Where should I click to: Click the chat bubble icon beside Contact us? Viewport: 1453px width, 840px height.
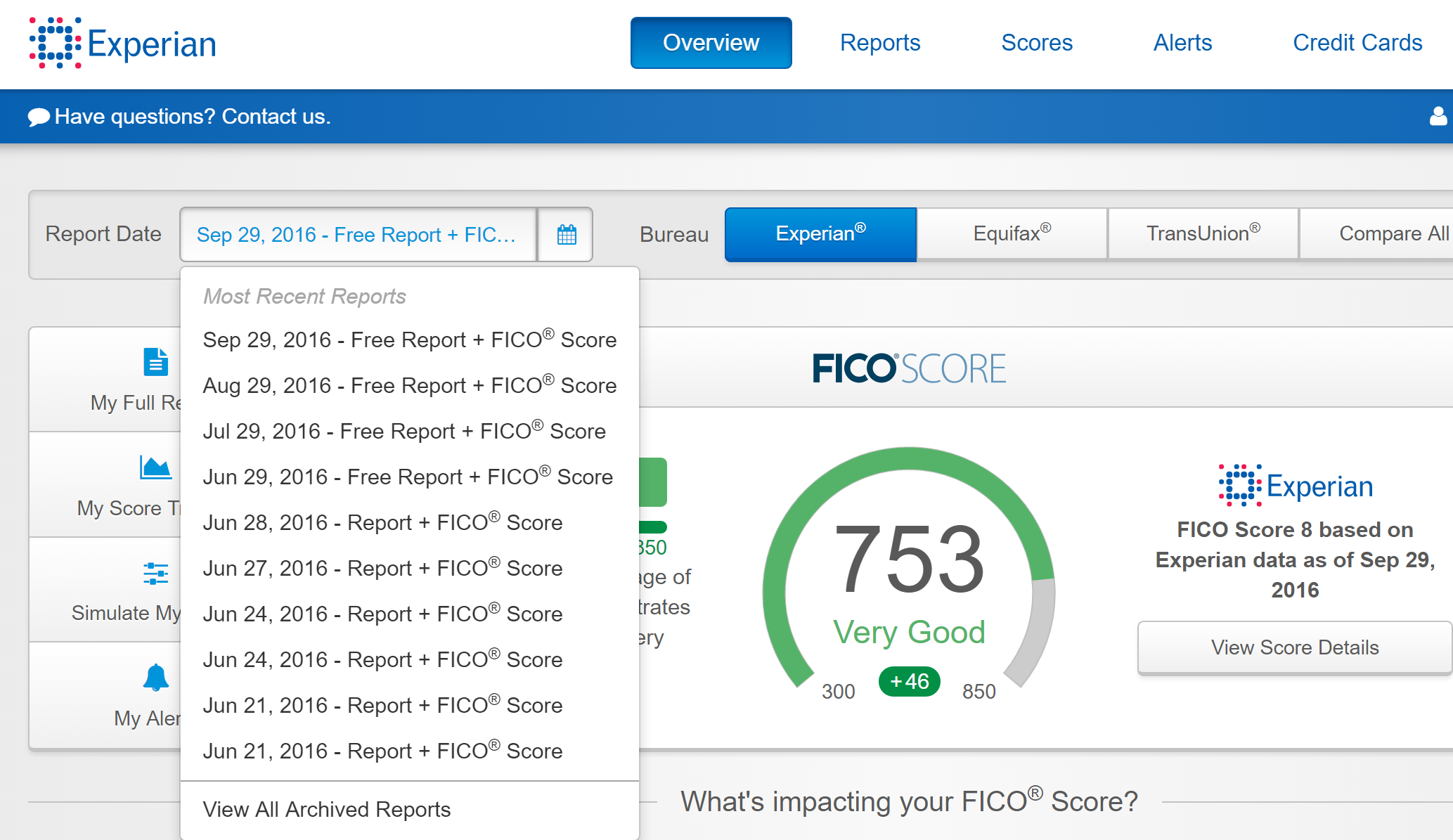pyautogui.click(x=39, y=117)
